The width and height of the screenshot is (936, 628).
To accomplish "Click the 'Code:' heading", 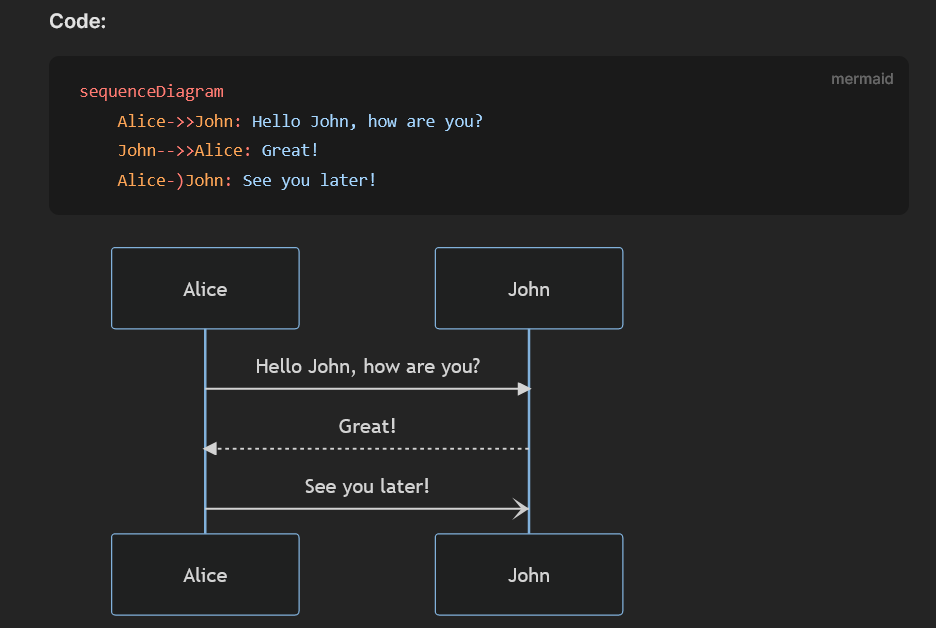I will 76,20.
